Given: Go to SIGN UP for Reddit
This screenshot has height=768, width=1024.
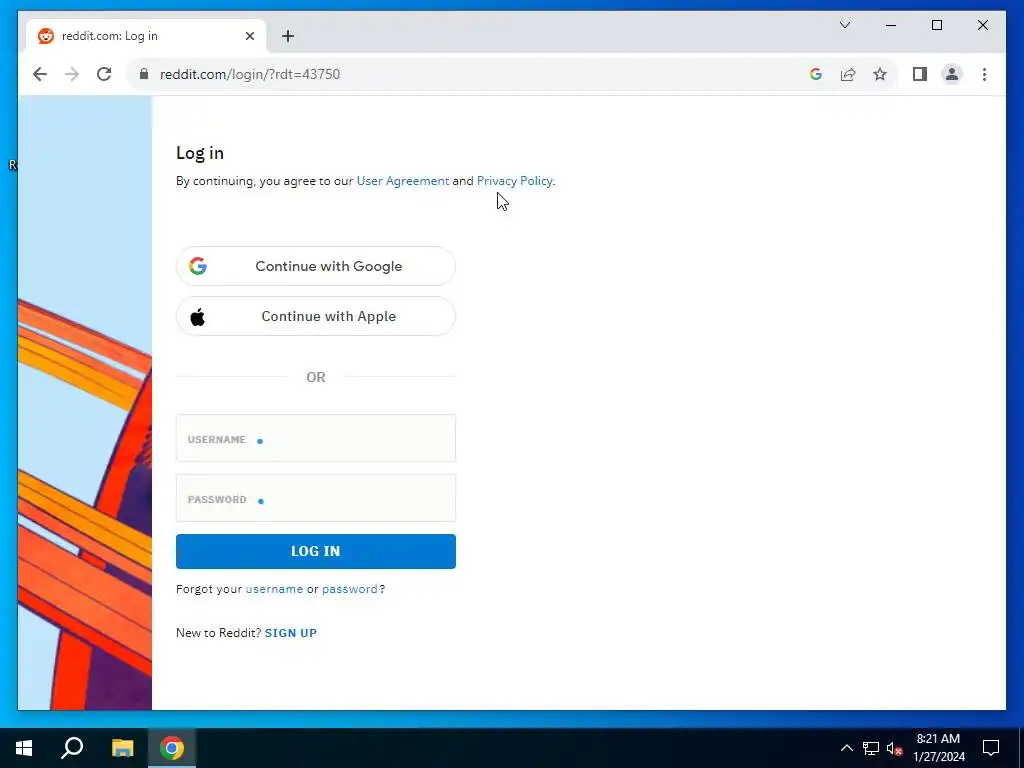Looking at the screenshot, I should click(291, 633).
